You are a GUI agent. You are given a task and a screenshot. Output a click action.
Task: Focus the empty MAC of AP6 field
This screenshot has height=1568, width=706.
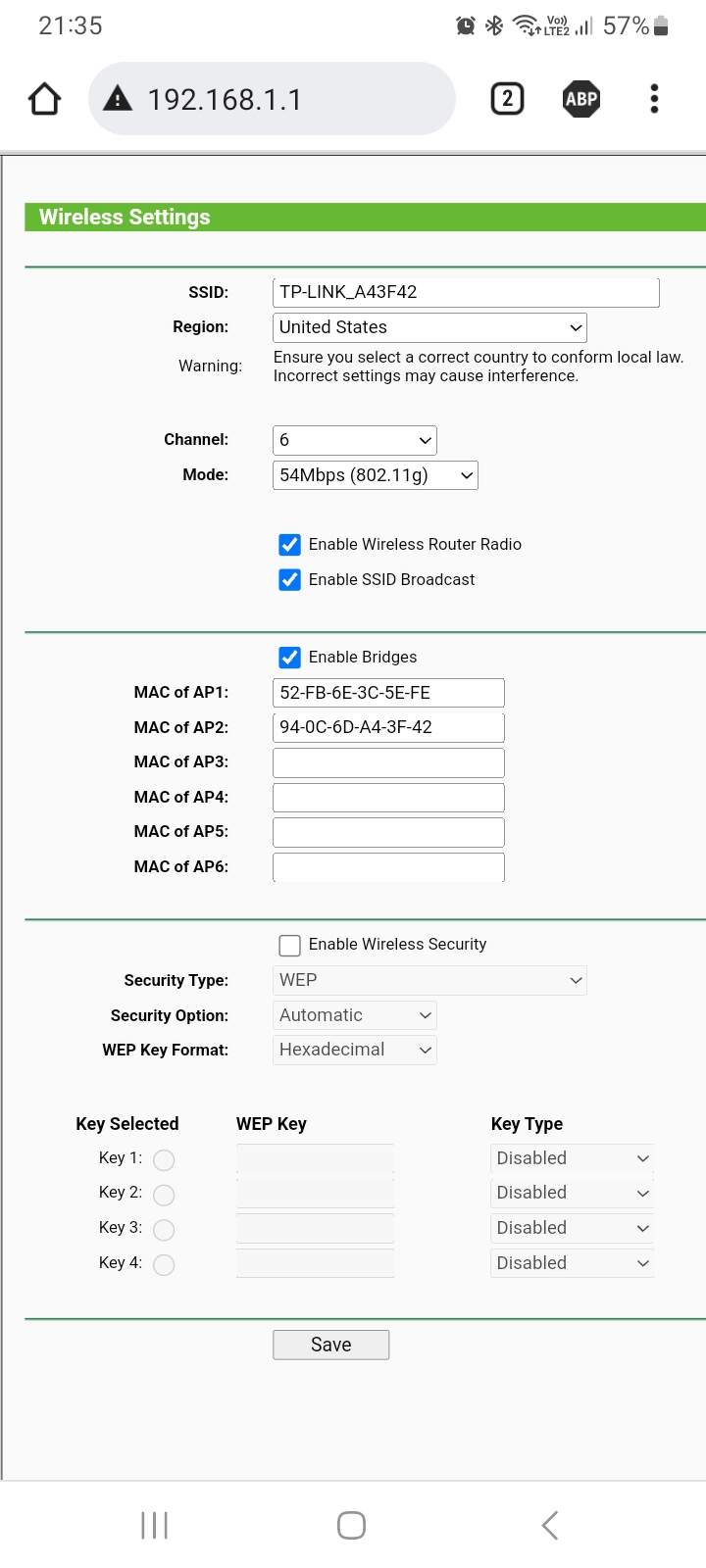click(x=388, y=867)
